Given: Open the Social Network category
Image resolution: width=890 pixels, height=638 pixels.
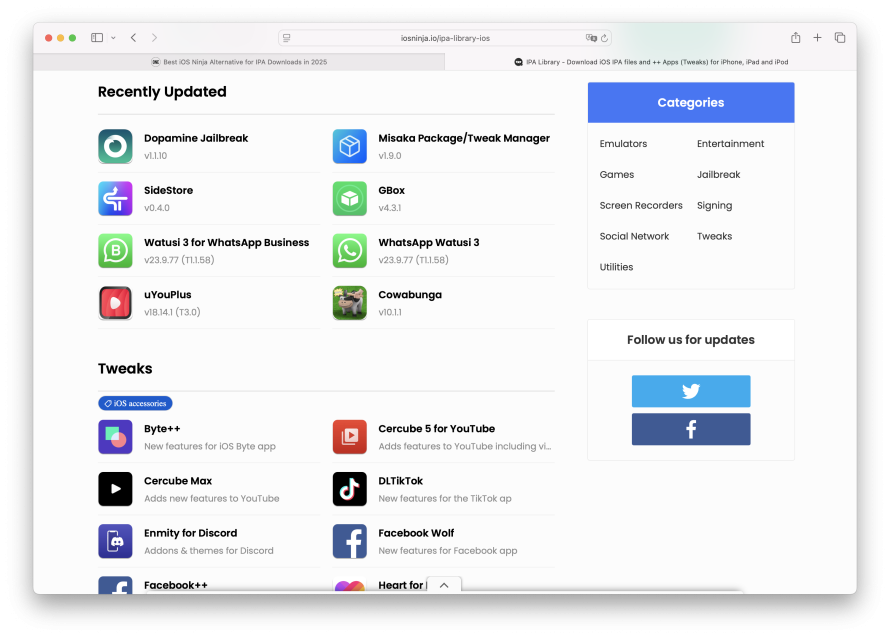Looking at the screenshot, I should [634, 236].
